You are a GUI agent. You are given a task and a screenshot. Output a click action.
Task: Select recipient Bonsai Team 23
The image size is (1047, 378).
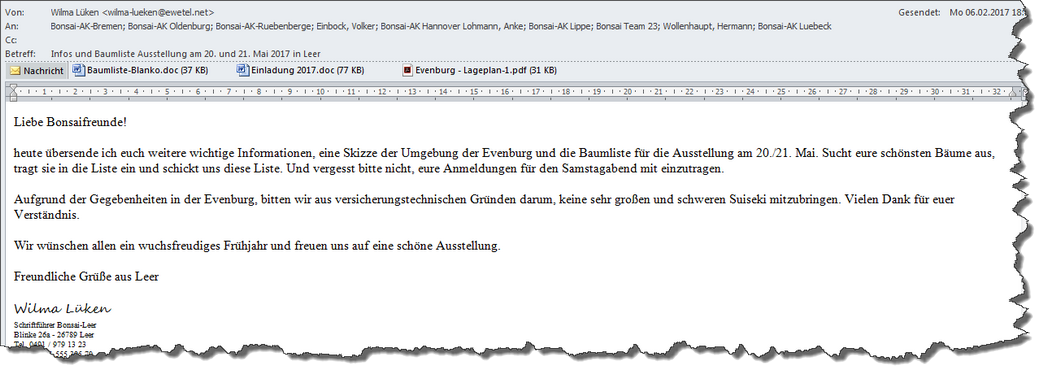[x=626, y=26]
